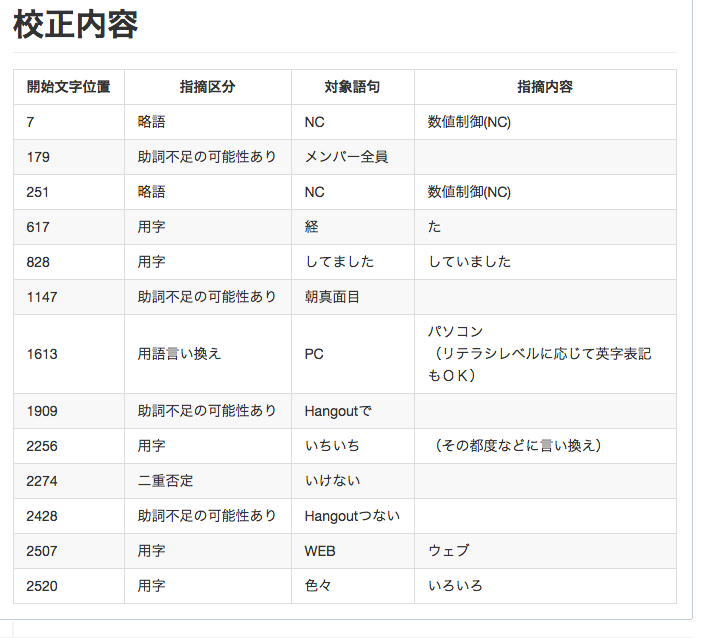Screen dimensions: 704x638
Task: Click the してました phrase
Action: (339, 262)
